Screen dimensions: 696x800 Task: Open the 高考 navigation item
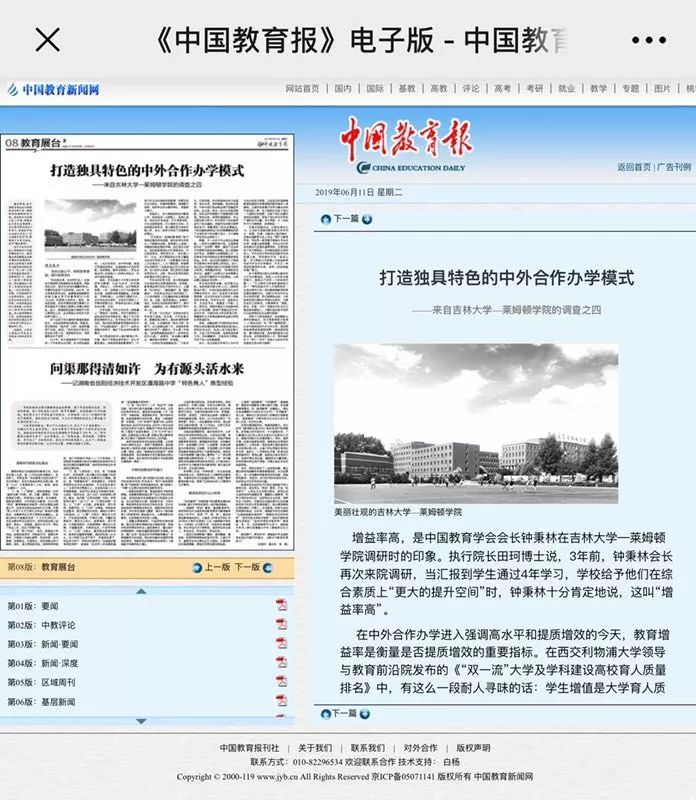(x=502, y=88)
